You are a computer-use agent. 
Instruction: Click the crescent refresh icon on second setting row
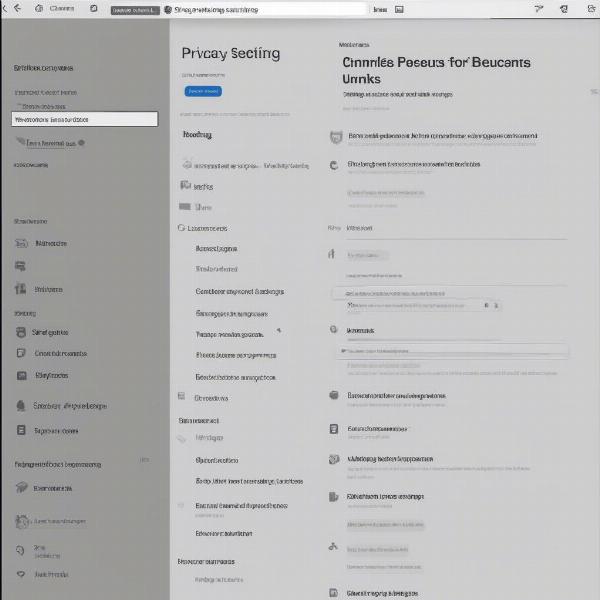point(334,165)
